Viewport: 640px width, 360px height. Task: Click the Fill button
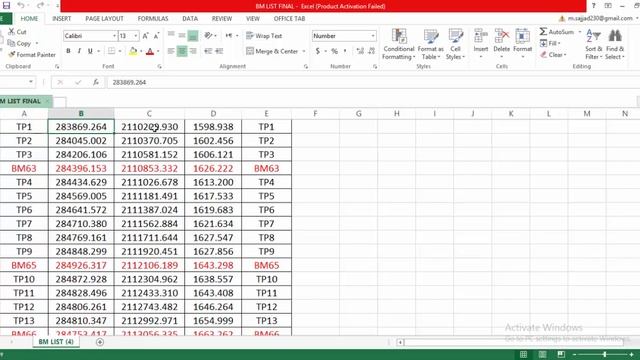tap(550, 43)
